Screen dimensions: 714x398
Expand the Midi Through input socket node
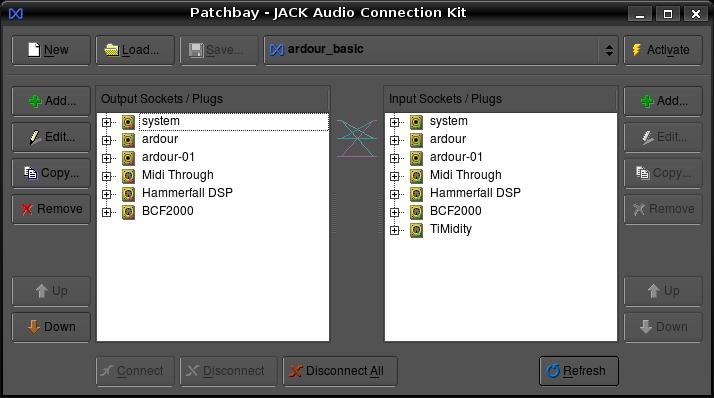394,176
